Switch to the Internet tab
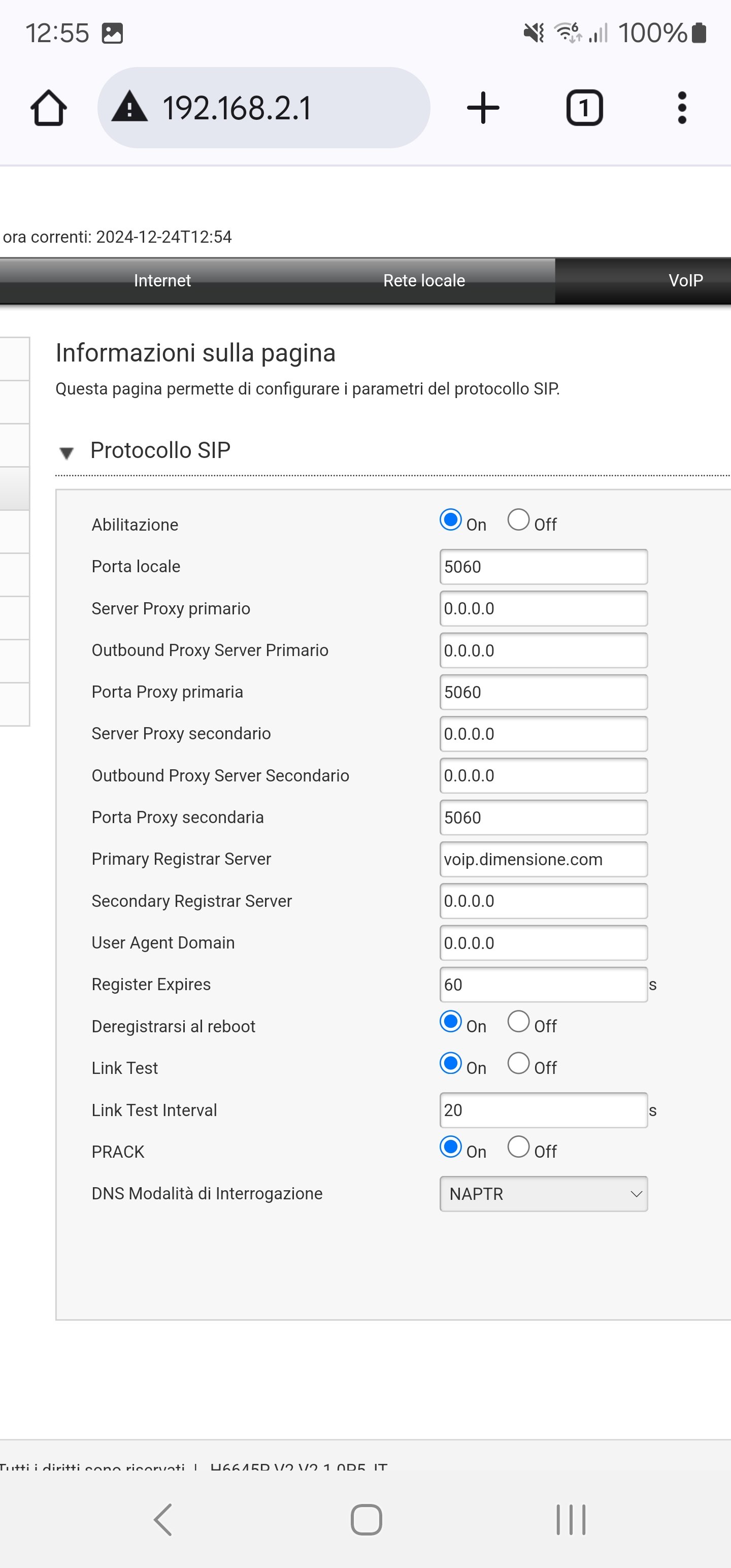Screen dimensions: 731x1568 162,281
